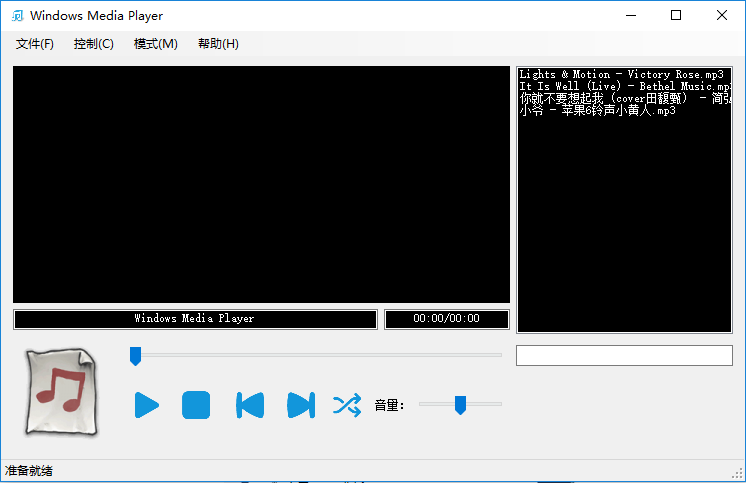Maximize the Windows Media Player window
The height and width of the screenshot is (483, 746).
(x=676, y=16)
